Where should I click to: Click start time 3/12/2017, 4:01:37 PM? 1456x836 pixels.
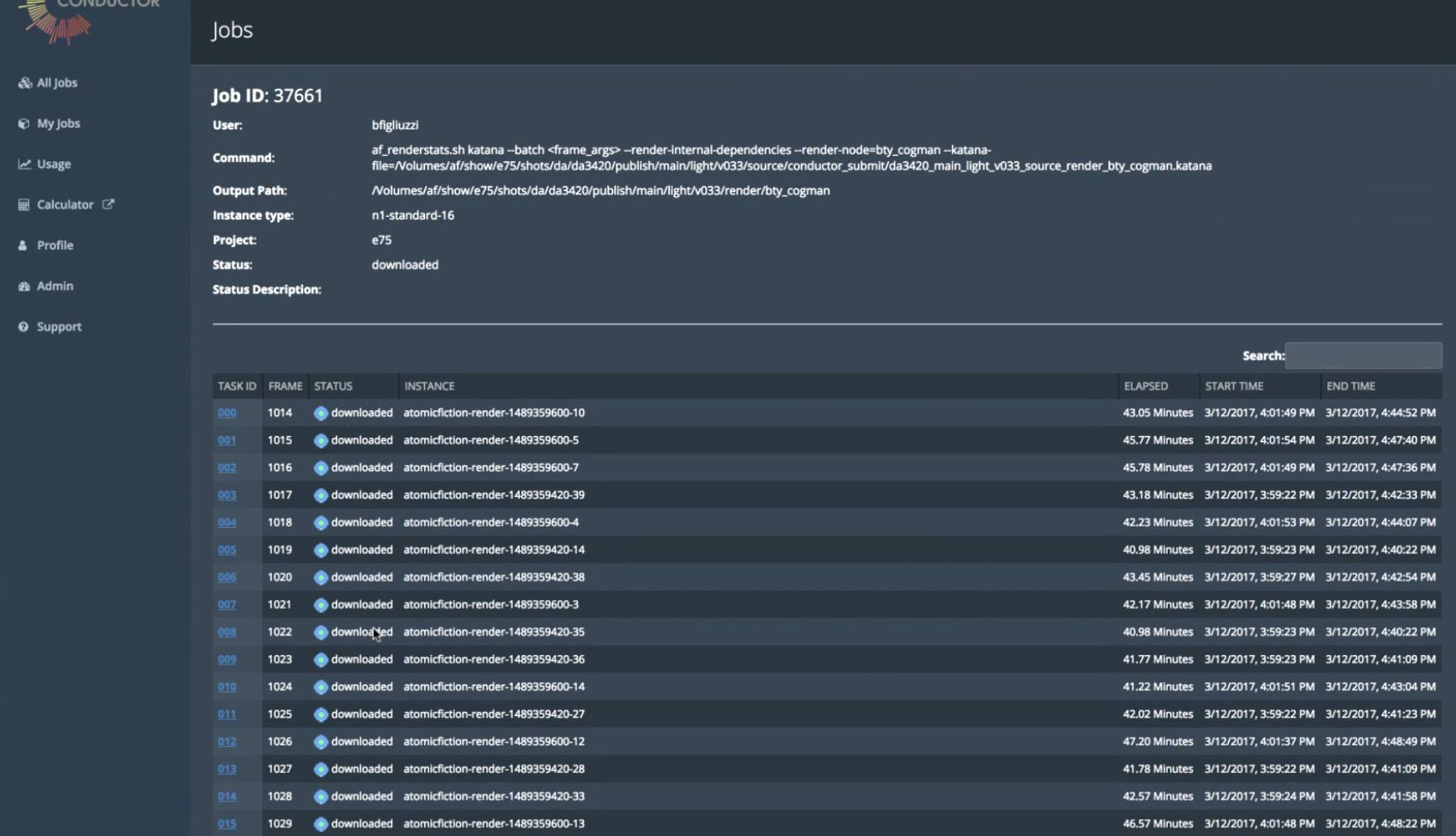point(1259,742)
